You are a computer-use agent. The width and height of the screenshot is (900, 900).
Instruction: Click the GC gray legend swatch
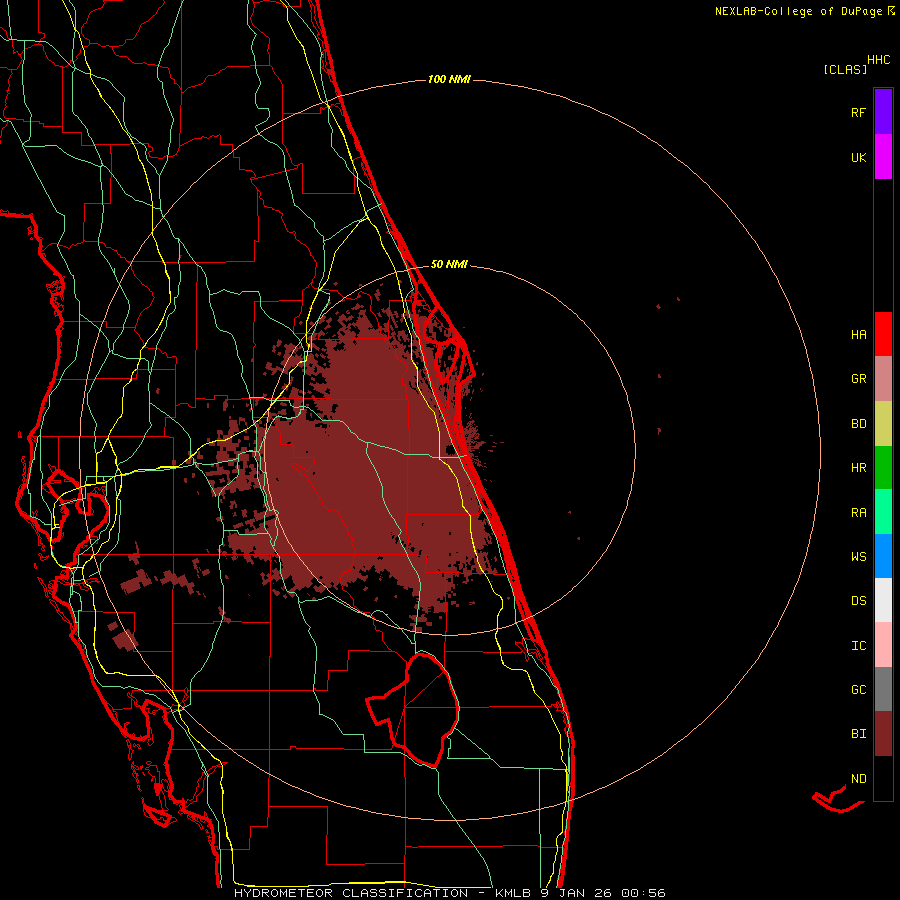(883, 689)
